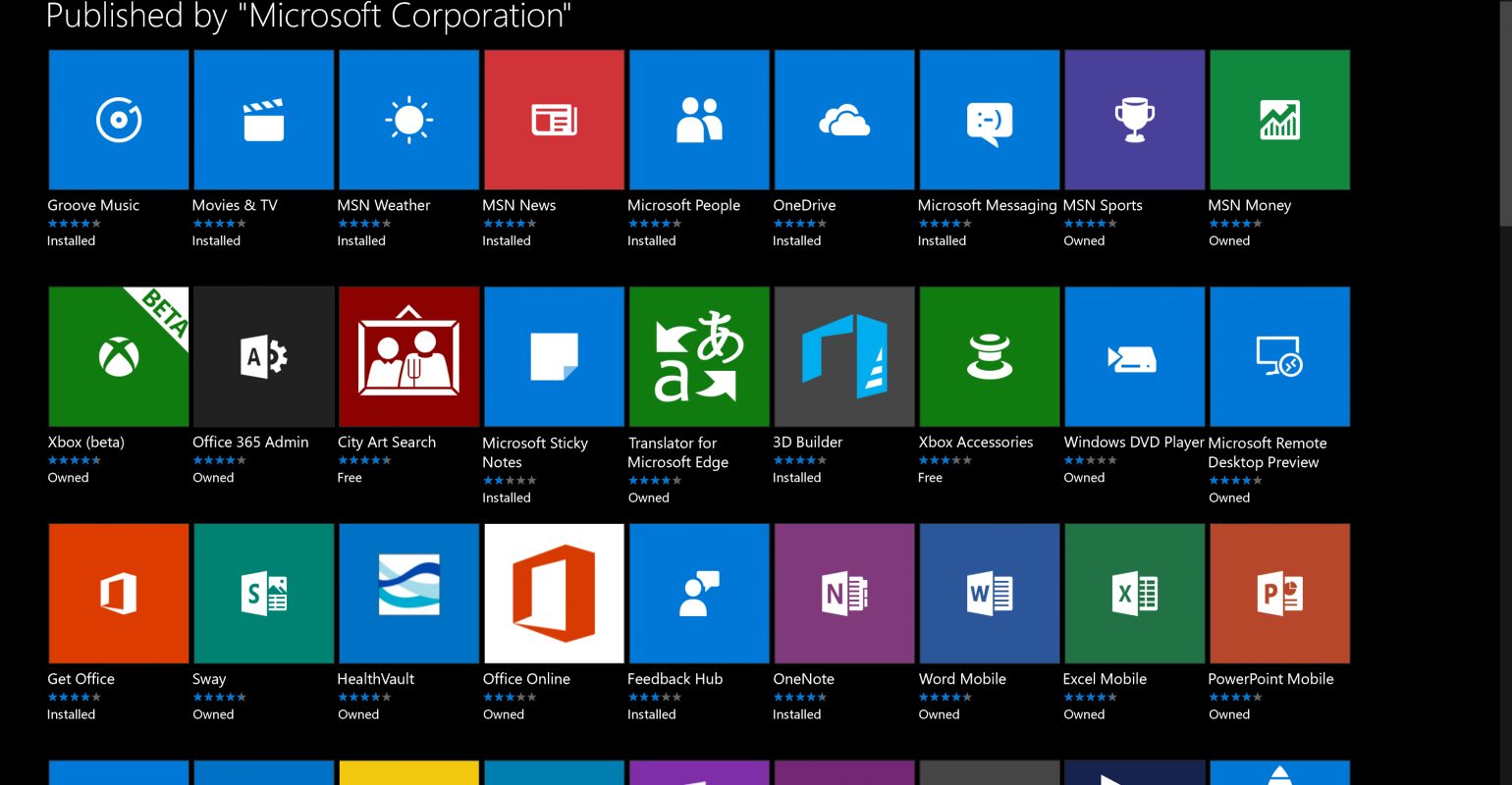Select the City Art Search thumbnail
1512x785 pixels.
click(x=408, y=356)
